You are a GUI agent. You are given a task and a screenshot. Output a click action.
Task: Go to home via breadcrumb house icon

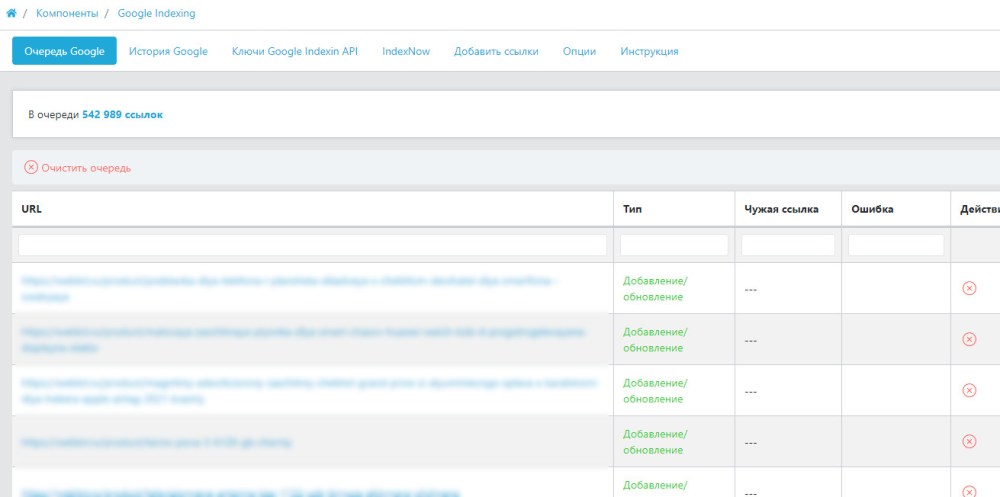click(x=11, y=13)
